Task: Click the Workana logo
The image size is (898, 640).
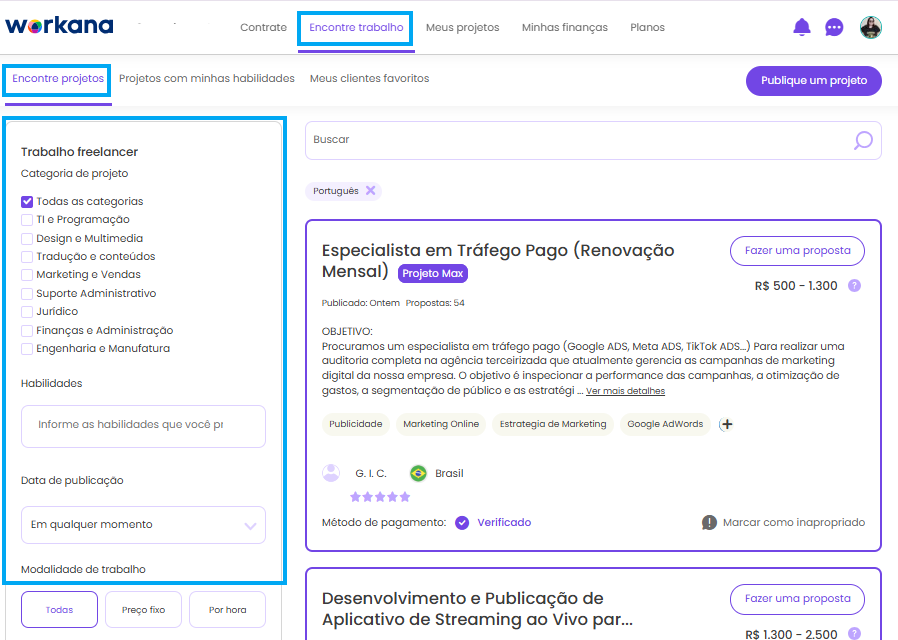Action: [60, 26]
